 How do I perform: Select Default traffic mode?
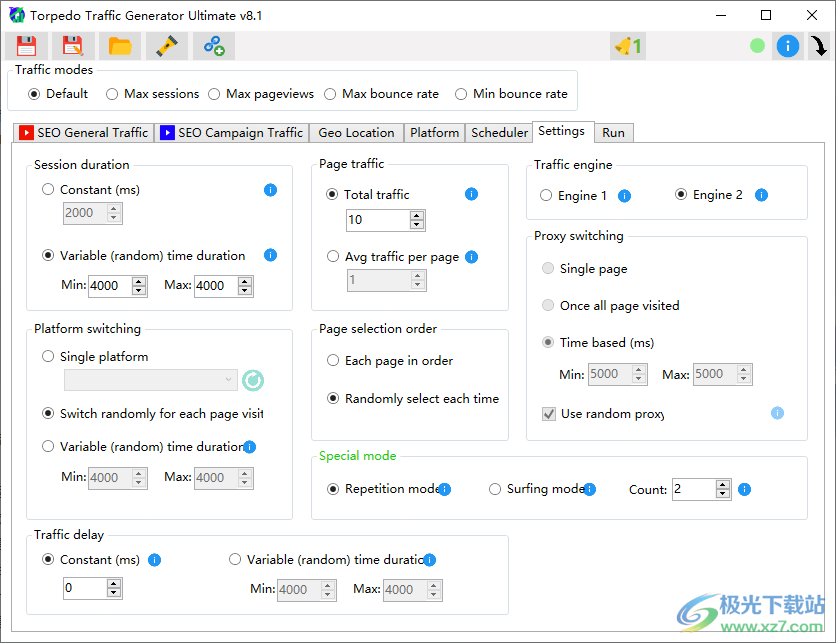point(58,94)
